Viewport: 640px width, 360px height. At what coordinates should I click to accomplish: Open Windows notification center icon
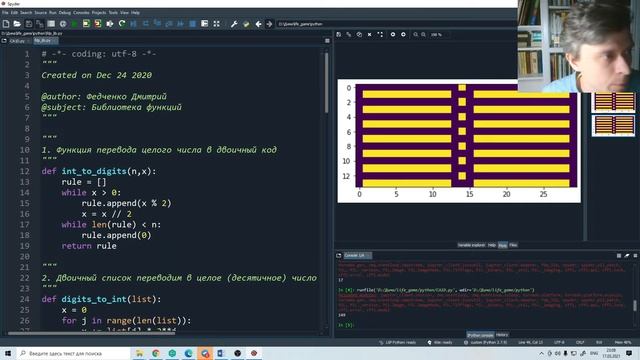click(629, 353)
